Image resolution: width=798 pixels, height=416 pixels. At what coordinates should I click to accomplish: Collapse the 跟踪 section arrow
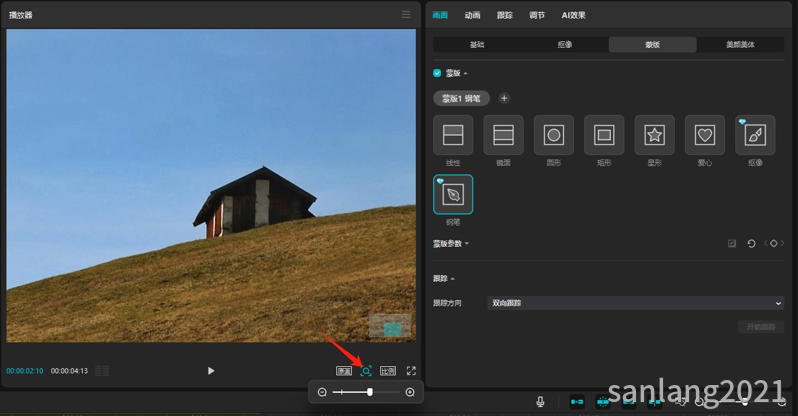tap(452, 279)
